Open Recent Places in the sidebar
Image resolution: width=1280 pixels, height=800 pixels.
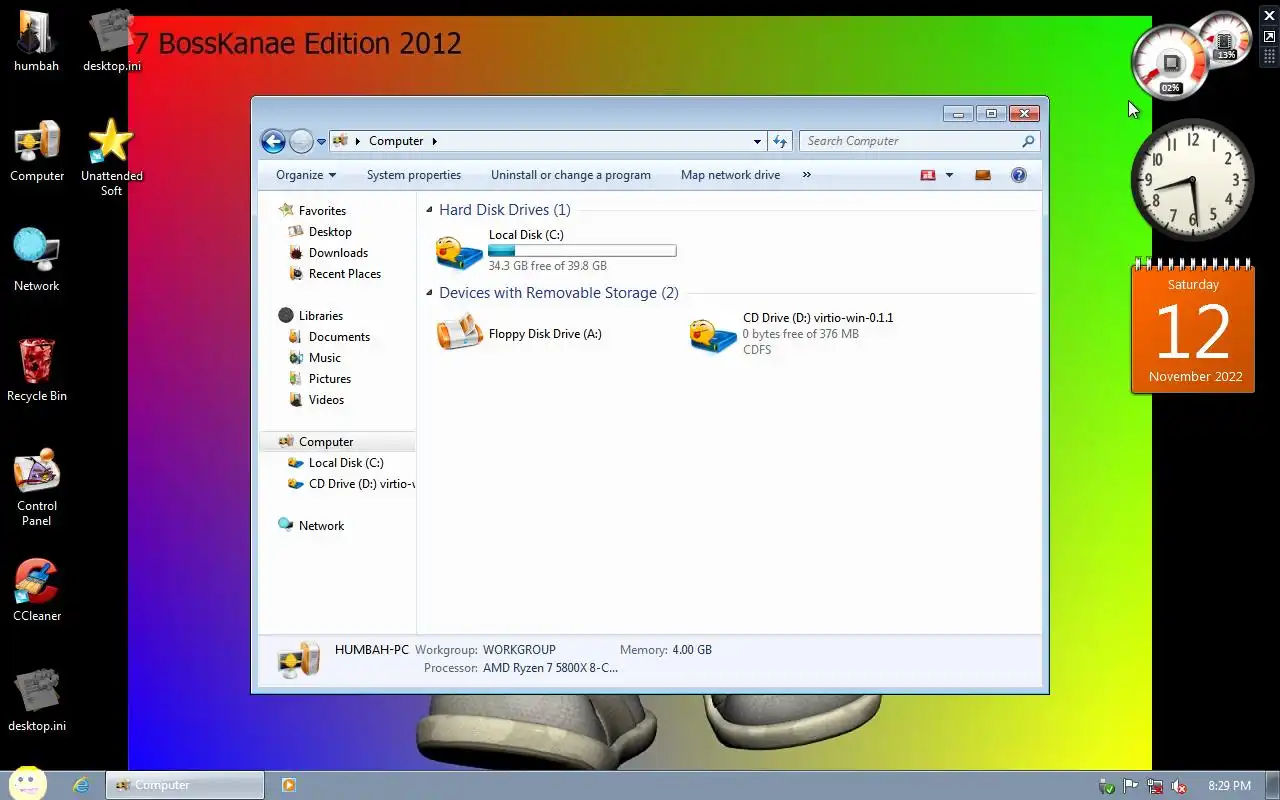344,274
